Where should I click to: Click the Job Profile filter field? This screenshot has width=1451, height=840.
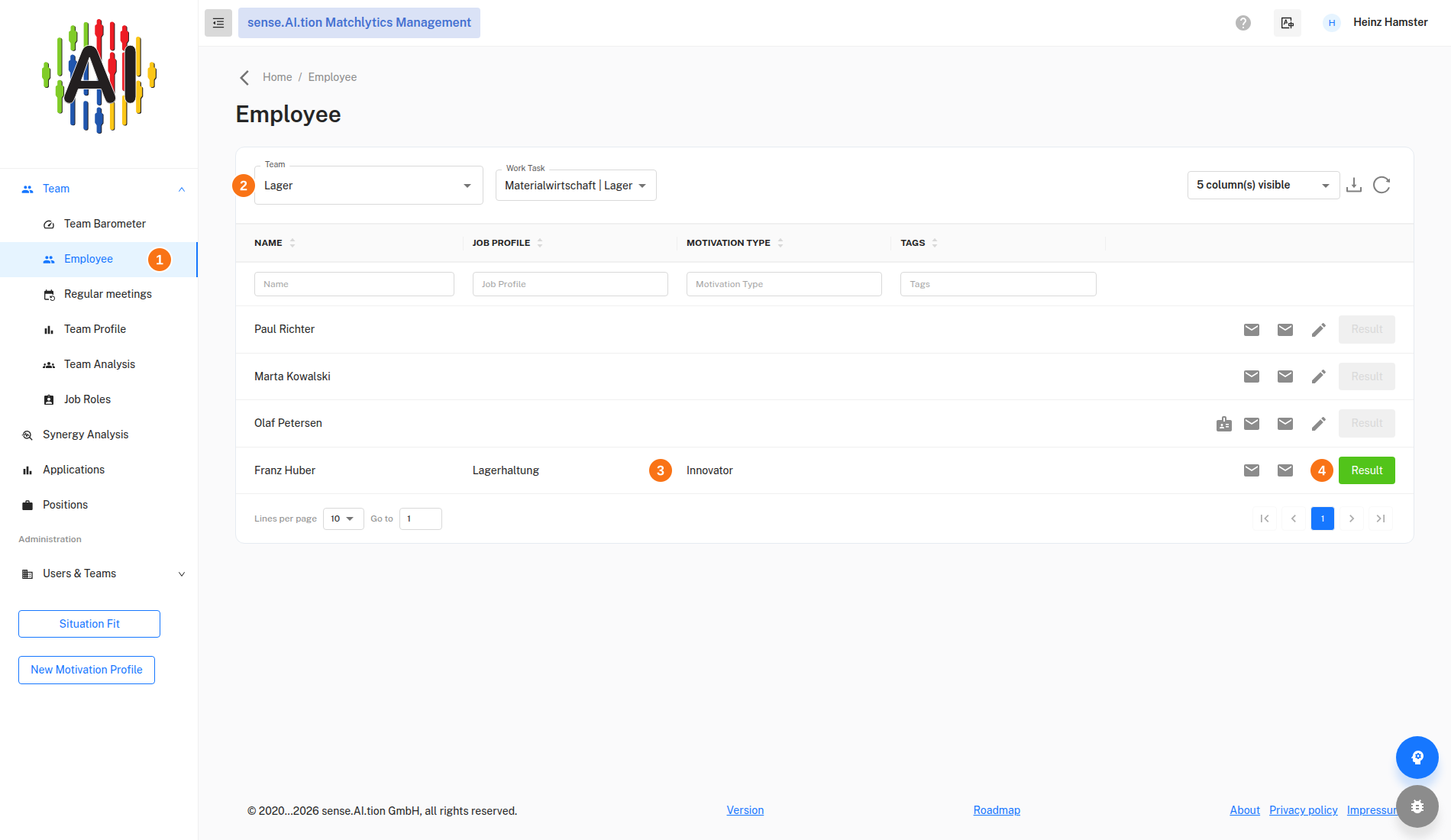coord(570,284)
